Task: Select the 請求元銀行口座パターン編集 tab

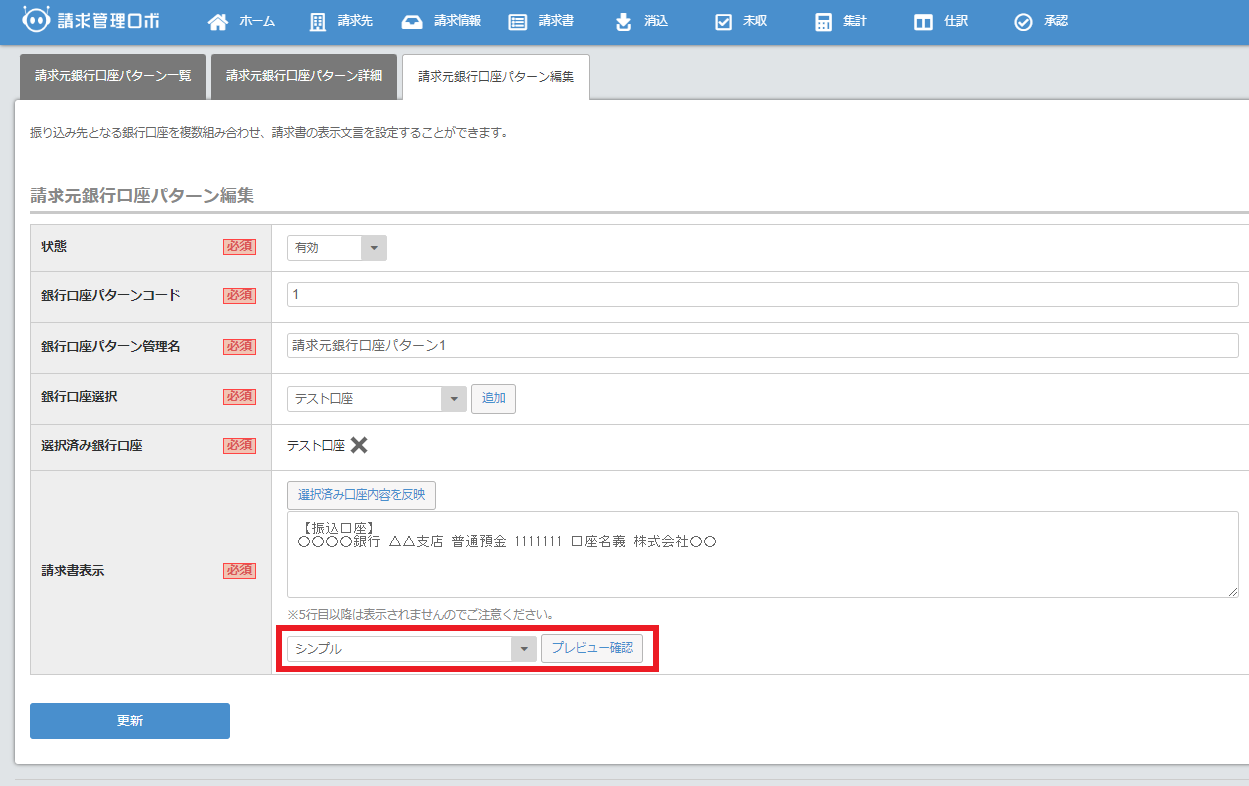Action: click(x=496, y=76)
